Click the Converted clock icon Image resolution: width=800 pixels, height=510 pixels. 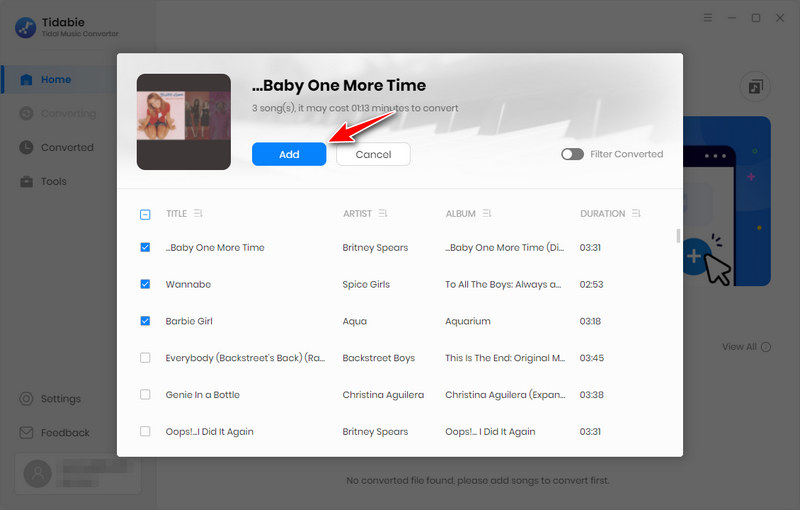coord(26,147)
